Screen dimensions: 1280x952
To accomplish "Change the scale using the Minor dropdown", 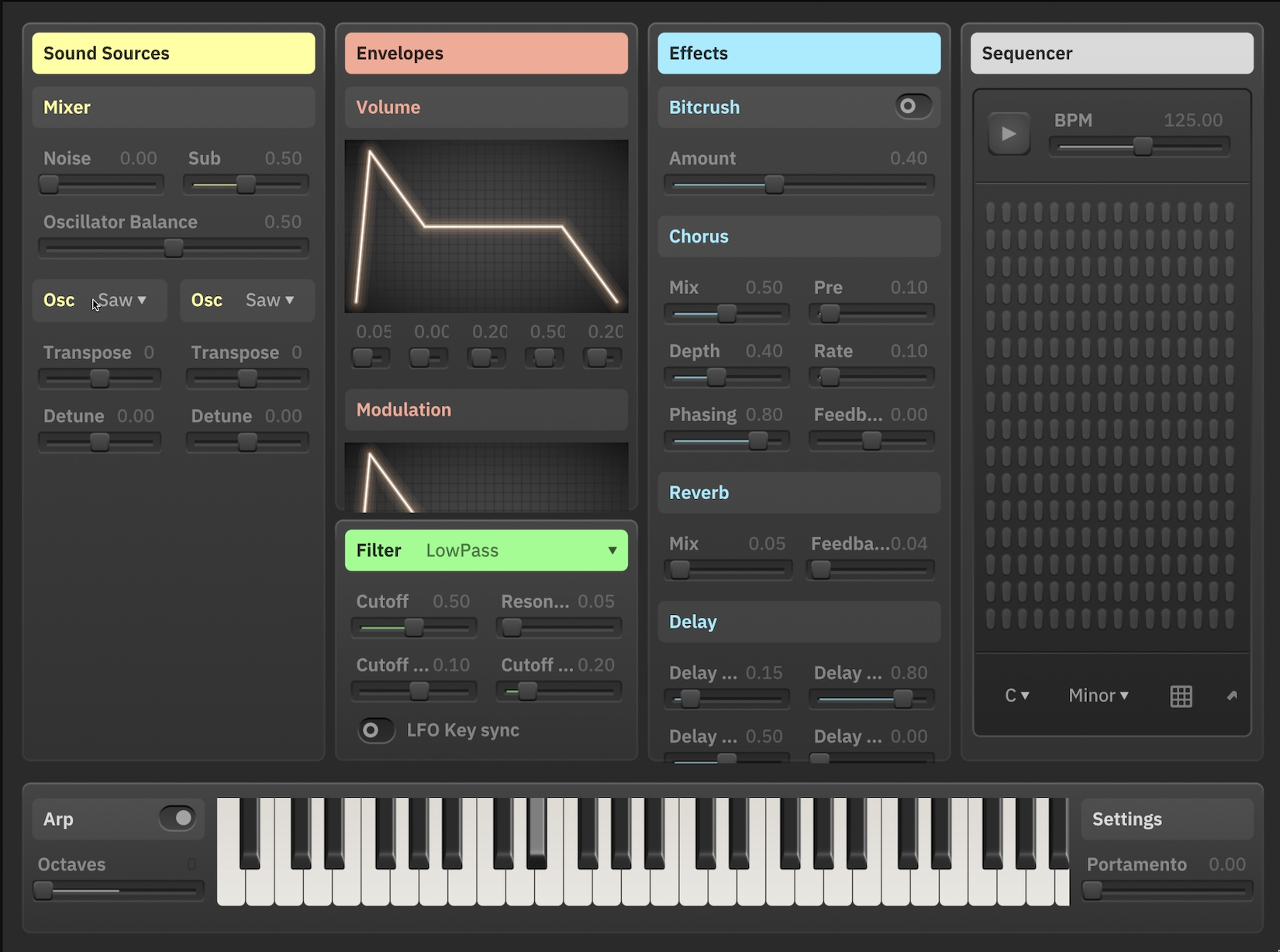I will (x=1098, y=695).
